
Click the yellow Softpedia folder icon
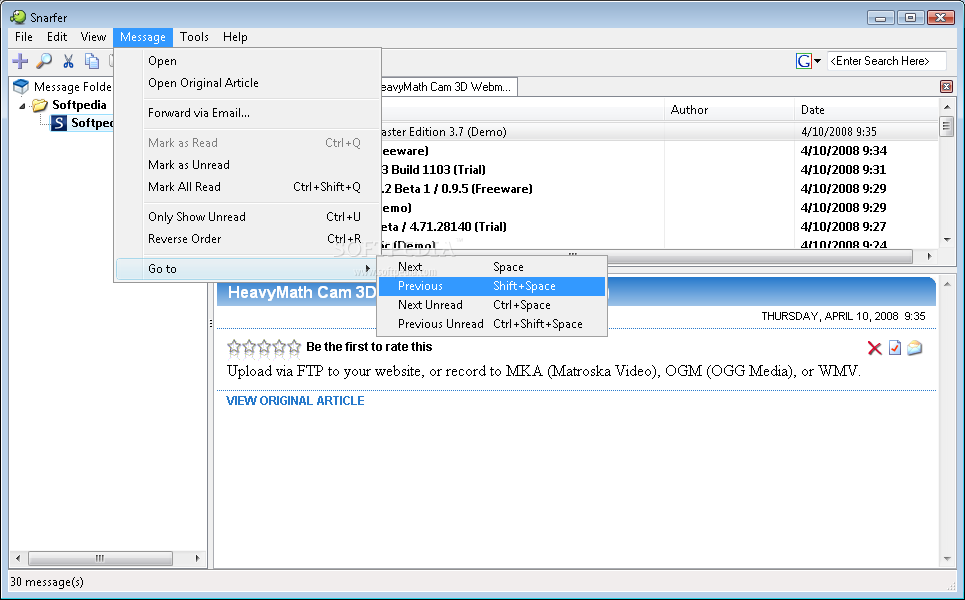click(x=40, y=105)
